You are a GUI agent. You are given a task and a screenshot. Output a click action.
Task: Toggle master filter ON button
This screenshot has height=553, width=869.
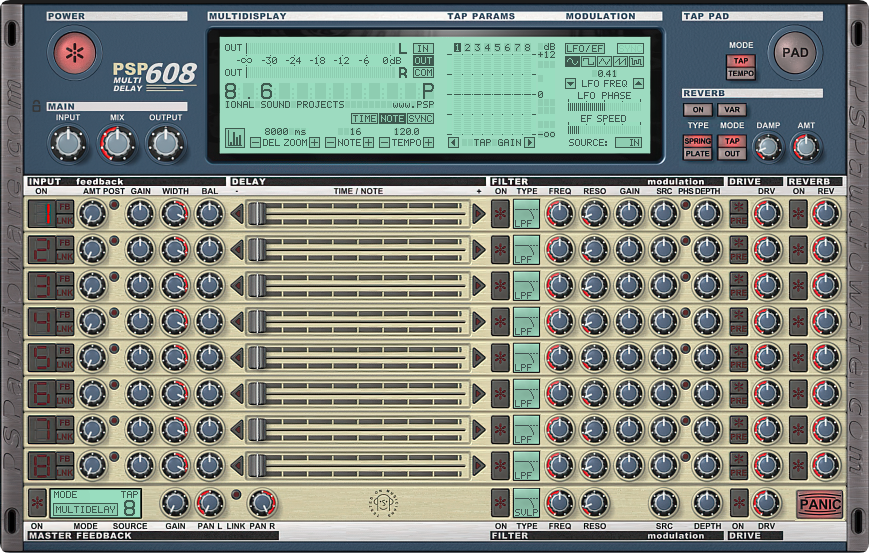(x=500, y=503)
